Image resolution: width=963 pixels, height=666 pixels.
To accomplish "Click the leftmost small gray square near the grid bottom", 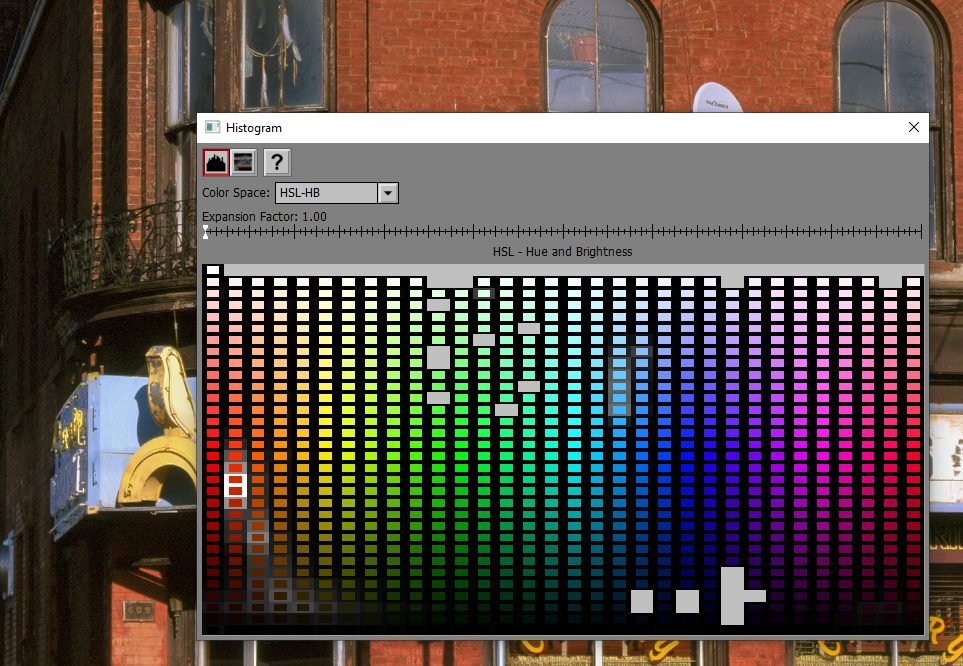I will tap(642, 601).
